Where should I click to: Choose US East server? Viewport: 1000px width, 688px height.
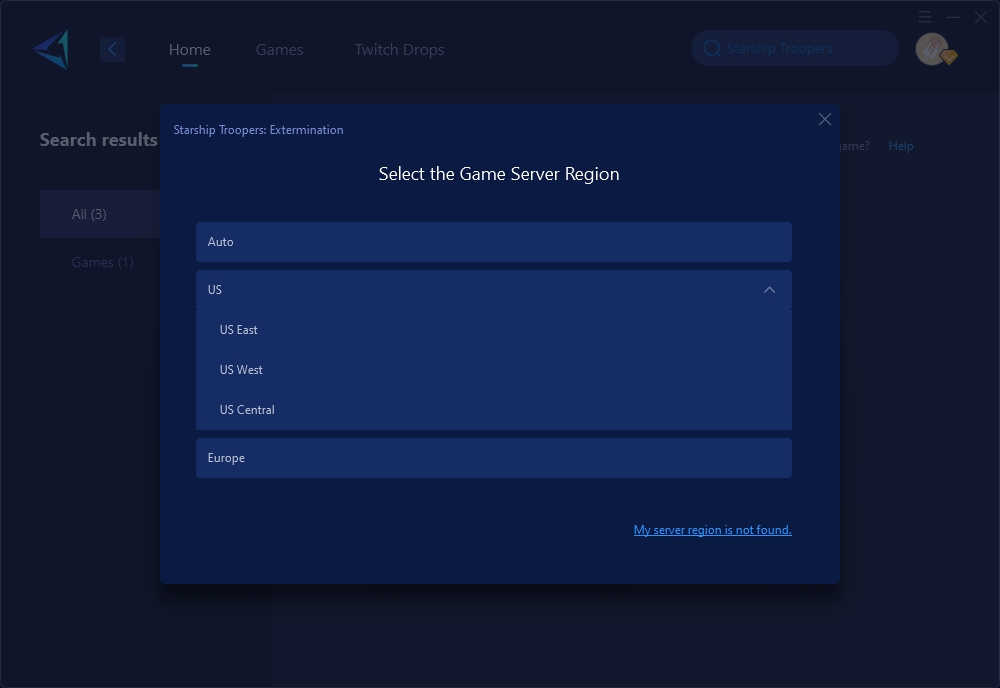494,330
